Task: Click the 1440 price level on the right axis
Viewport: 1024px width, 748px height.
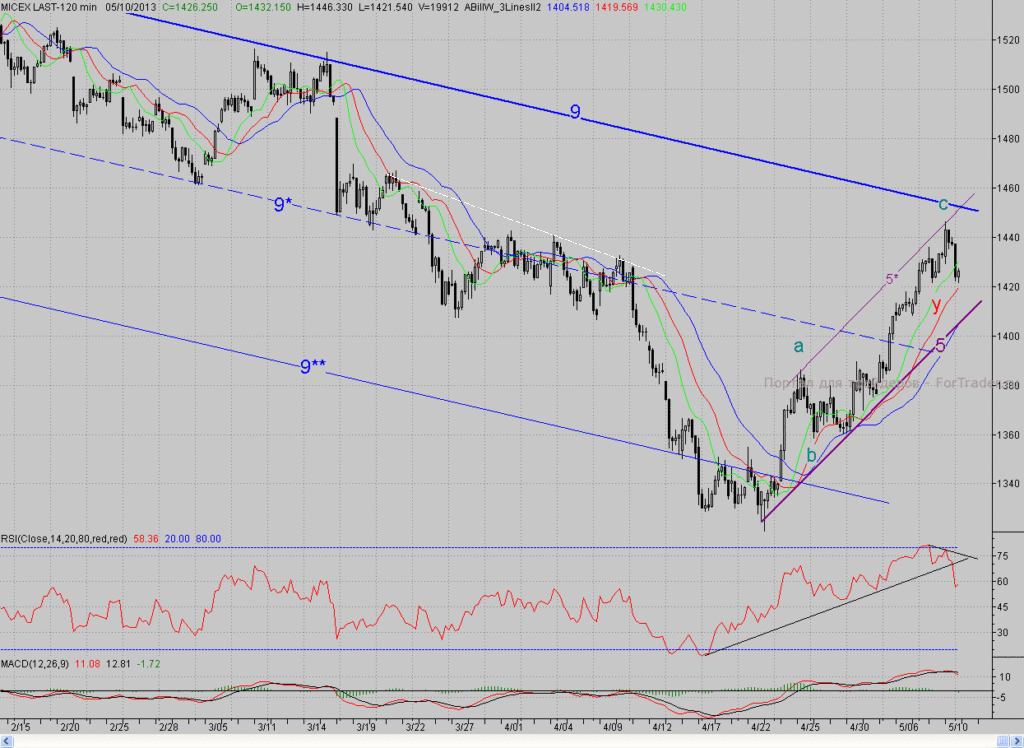Action: 1008,238
